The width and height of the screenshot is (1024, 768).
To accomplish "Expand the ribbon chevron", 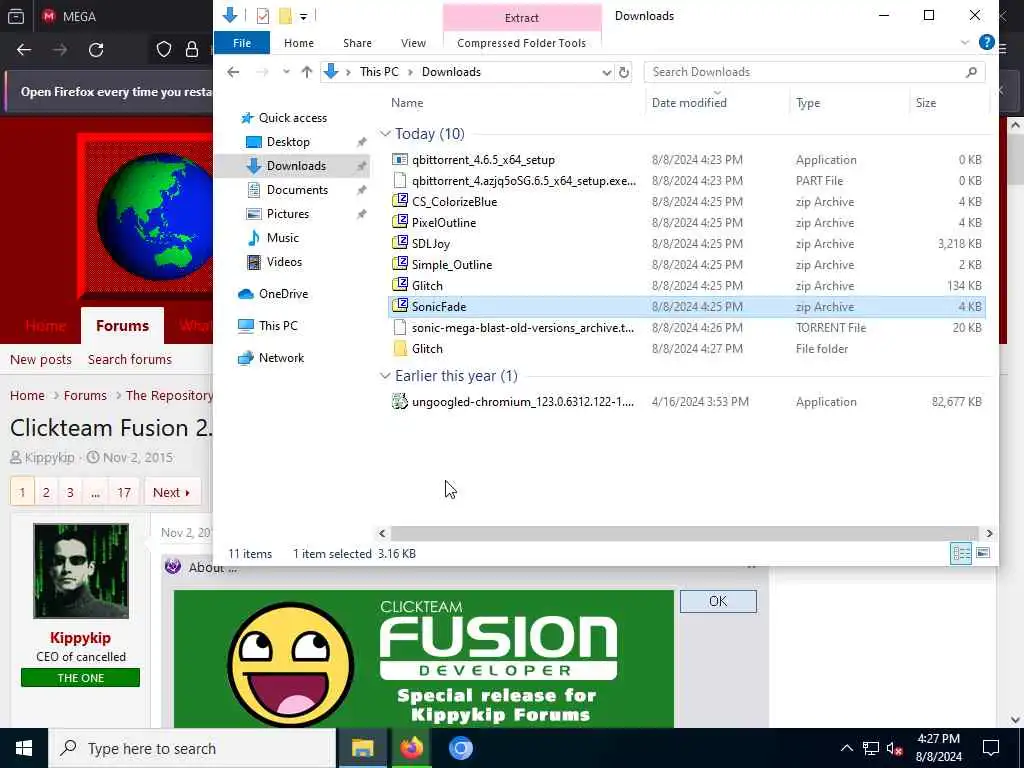I will point(965,42).
